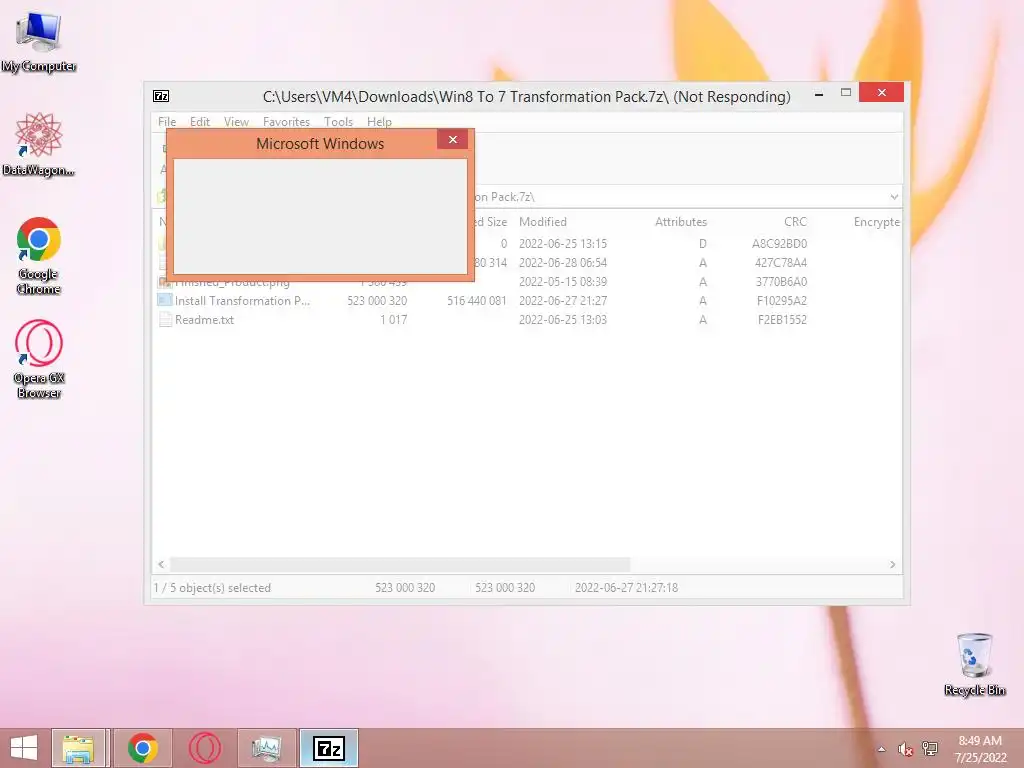Sort by the Modified column header
This screenshot has width=1024, height=768.
pos(543,222)
